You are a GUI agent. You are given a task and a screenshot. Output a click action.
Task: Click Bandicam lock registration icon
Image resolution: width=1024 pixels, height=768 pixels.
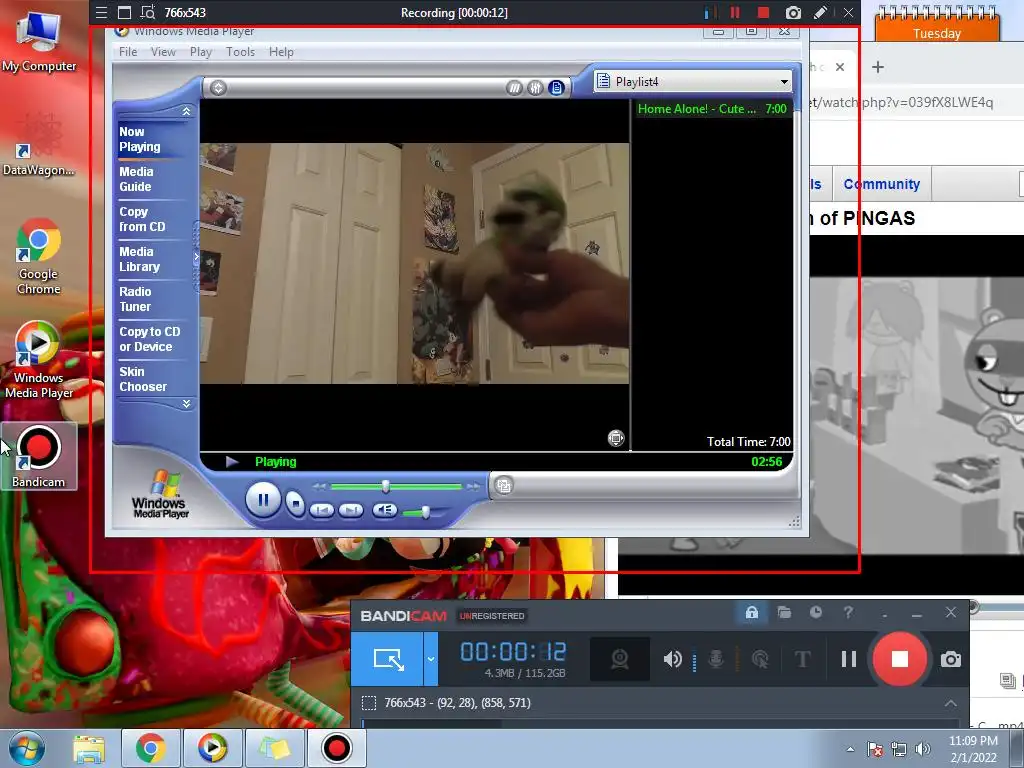point(752,613)
